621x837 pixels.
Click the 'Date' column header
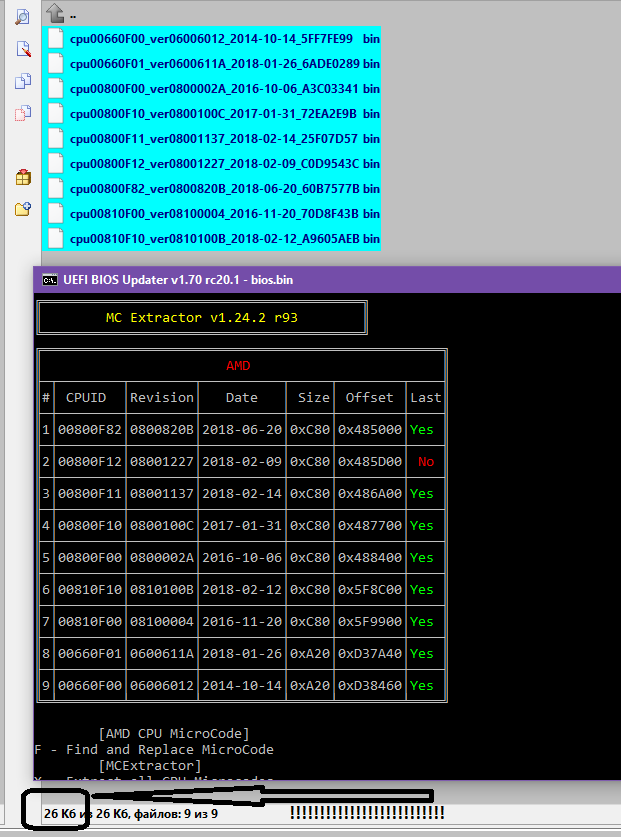pos(242,398)
